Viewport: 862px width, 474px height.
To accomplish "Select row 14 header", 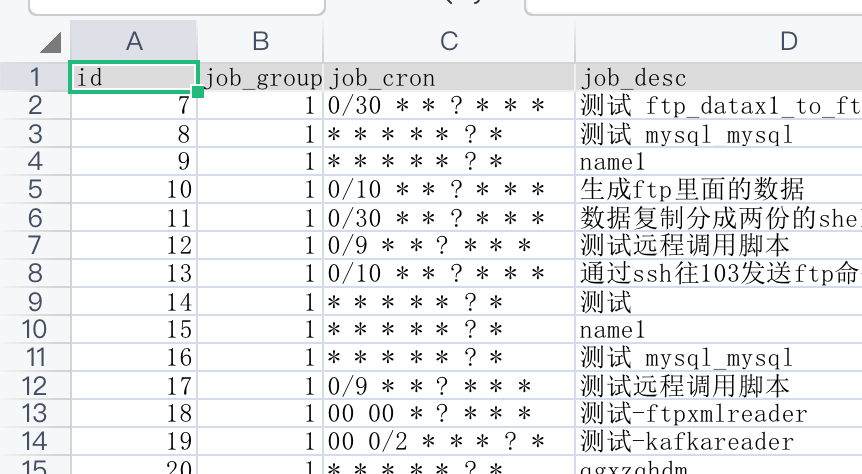I will point(35,441).
